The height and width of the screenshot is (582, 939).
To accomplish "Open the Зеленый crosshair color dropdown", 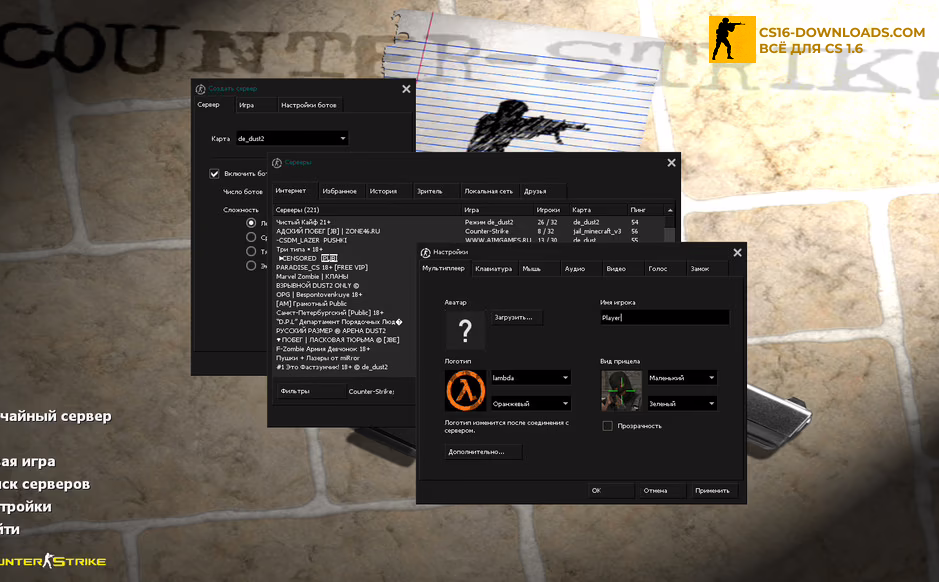I will (x=682, y=404).
